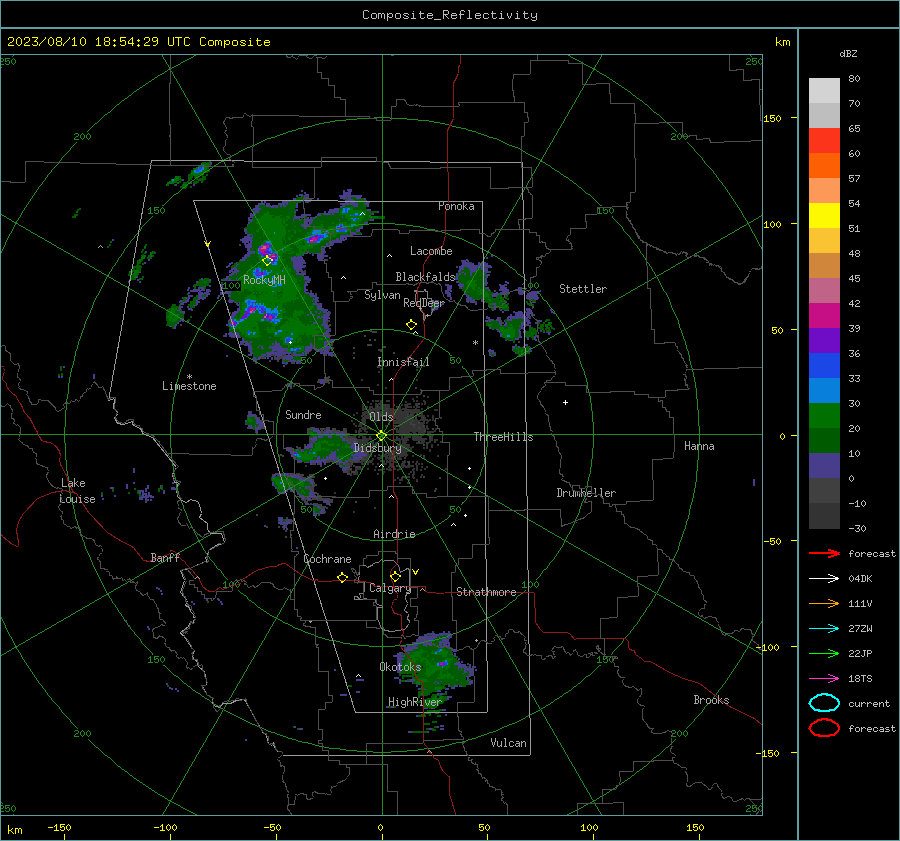The height and width of the screenshot is (841, 900).
Task: Click the cyan 27ZW arrow in legend
Action: [824, 629]
